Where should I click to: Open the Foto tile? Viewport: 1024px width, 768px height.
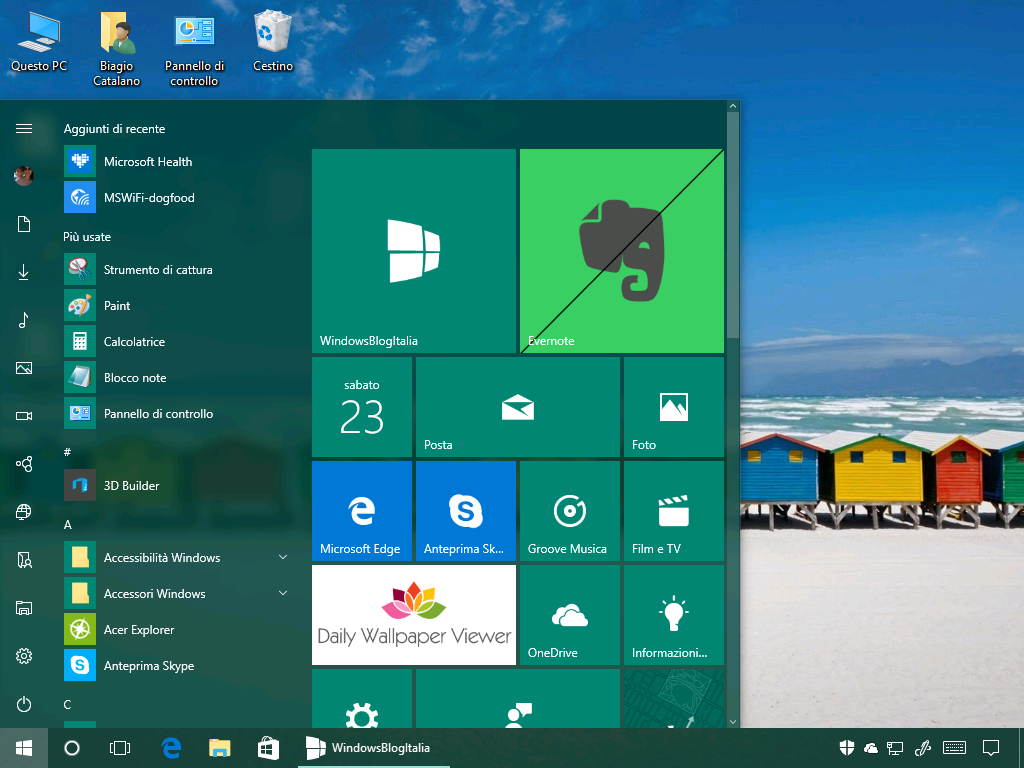(x=674, y=407)
